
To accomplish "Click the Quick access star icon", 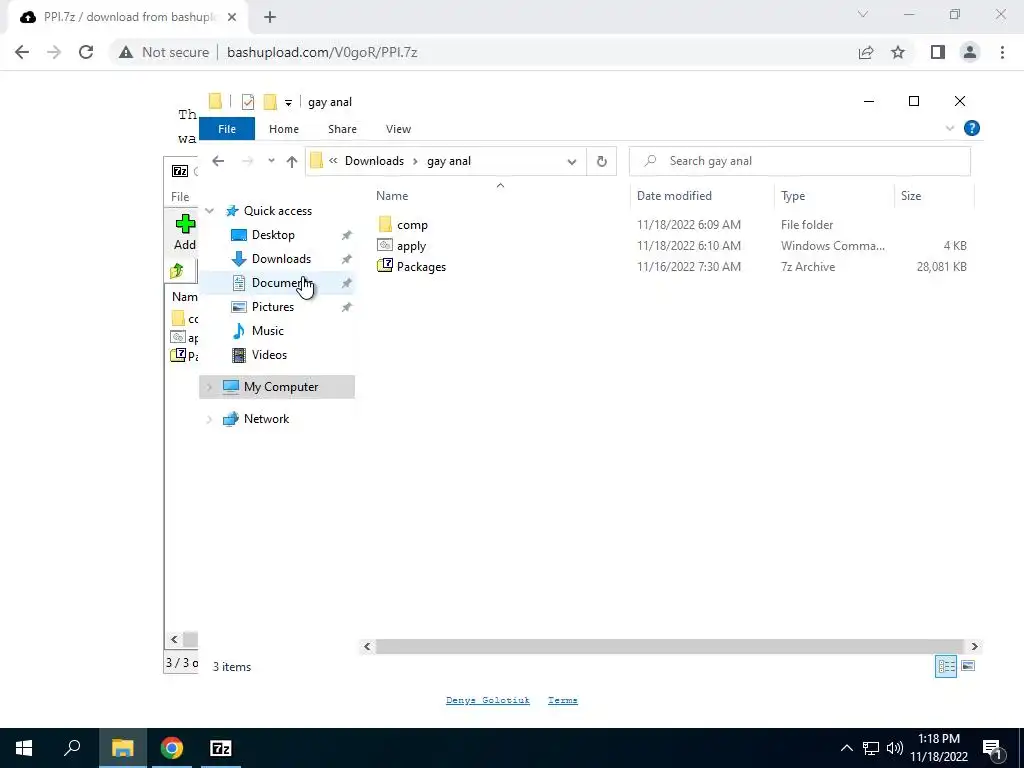I will (232, 211).
